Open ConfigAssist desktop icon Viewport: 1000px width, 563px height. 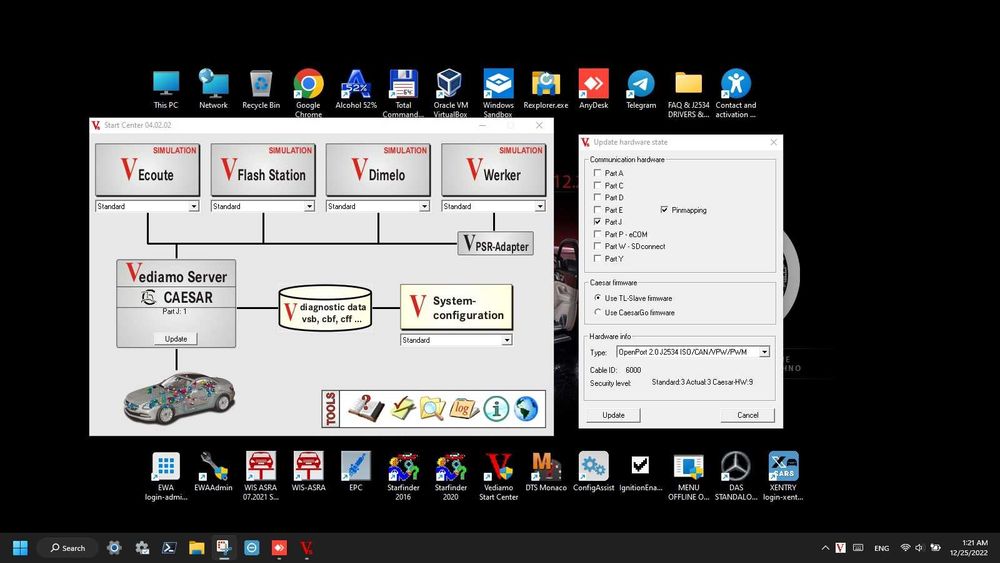(593, 472)
